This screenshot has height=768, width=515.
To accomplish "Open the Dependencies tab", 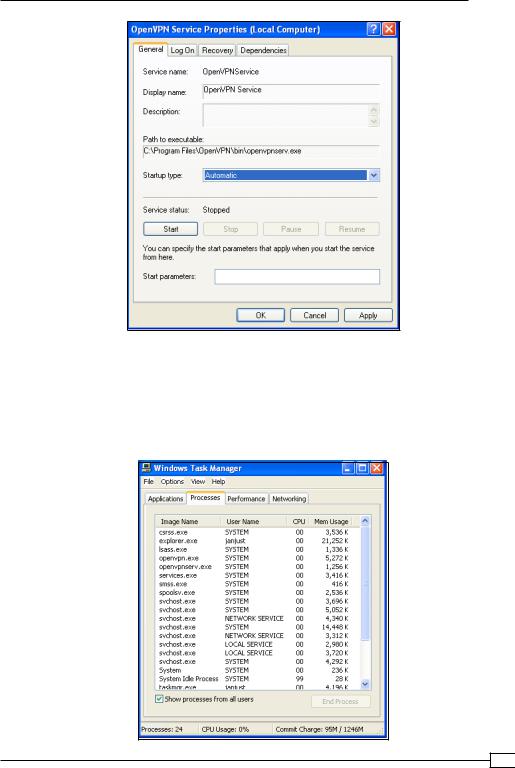I will tap(263, 50).
